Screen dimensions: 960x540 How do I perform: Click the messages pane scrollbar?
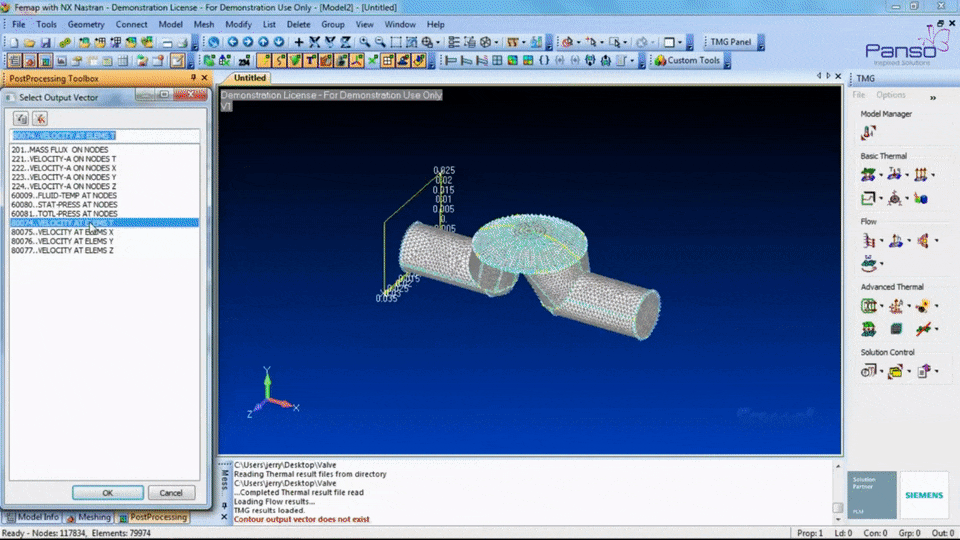[838, 493]
